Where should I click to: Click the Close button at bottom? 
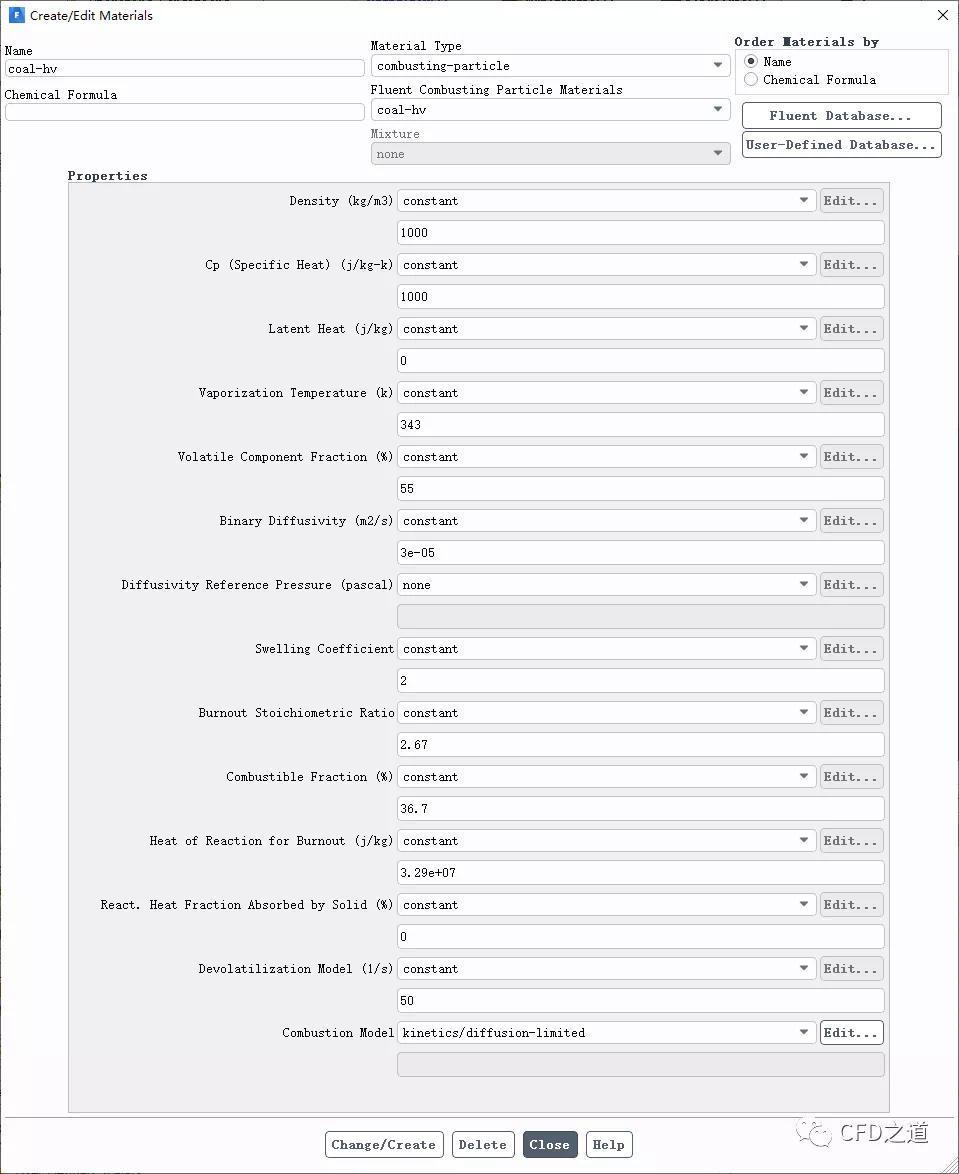(x=549, y=1144)
